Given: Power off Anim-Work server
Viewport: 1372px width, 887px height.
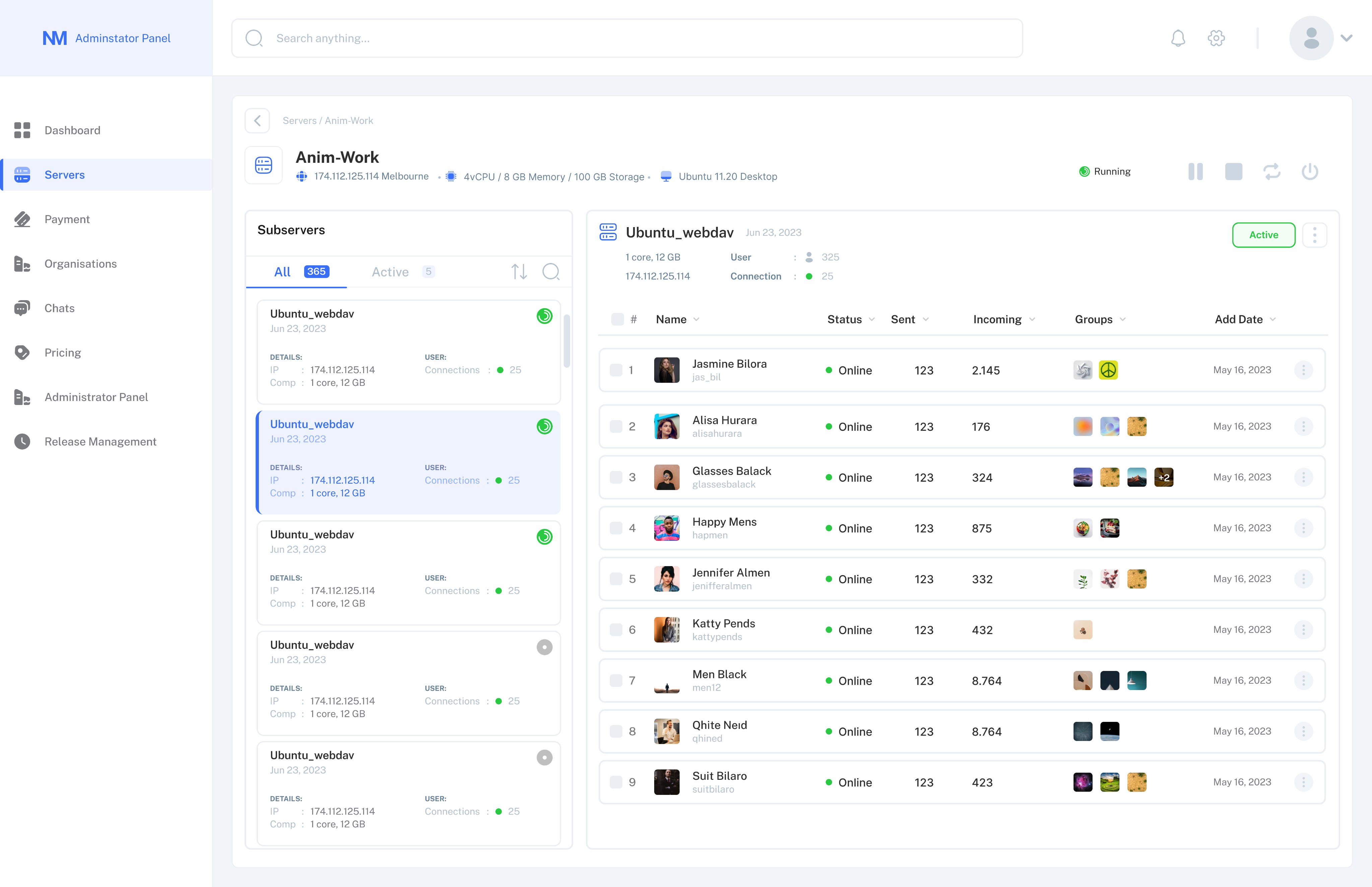Looking at the screenshot, I should pyautogui.click(x=1310, y=171).
